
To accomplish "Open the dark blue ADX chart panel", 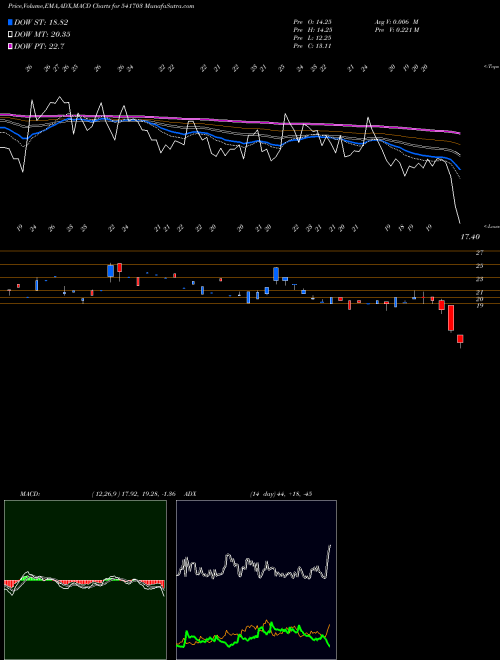I will (x=256, y=580).
